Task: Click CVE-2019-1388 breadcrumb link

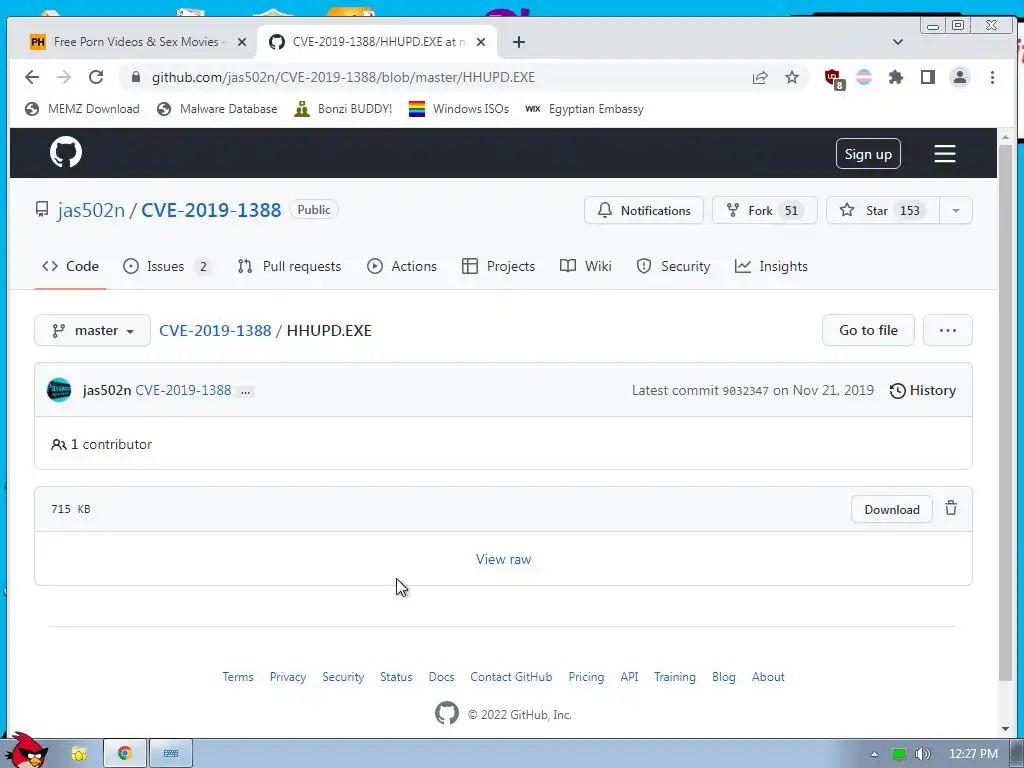Action: click(x=216, y=330)
